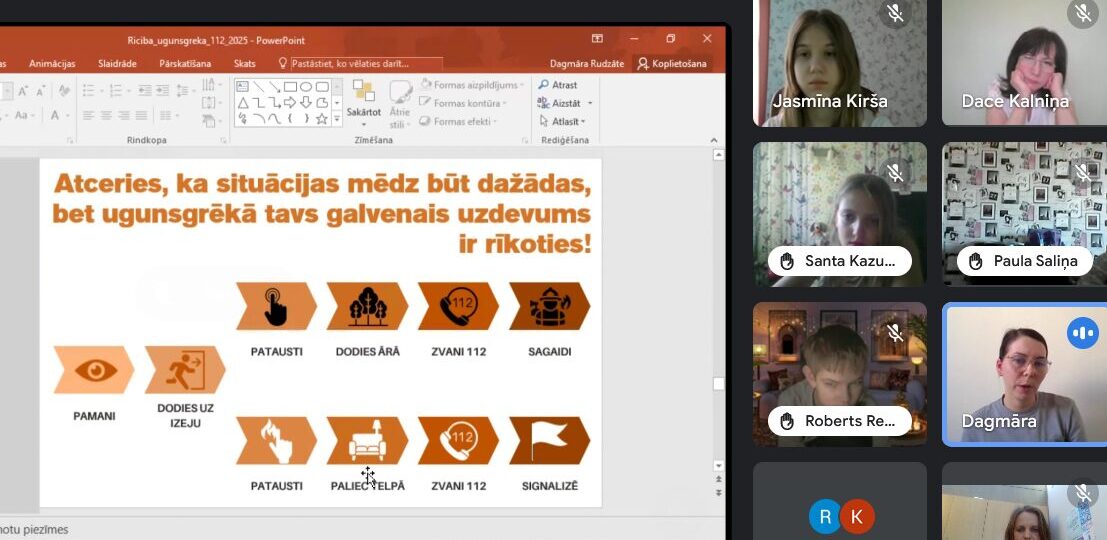Viewport: 1107px width, 540px height.
Task: Click Dagmāra Rudzāte account name
Action: [x=587, y=64]
